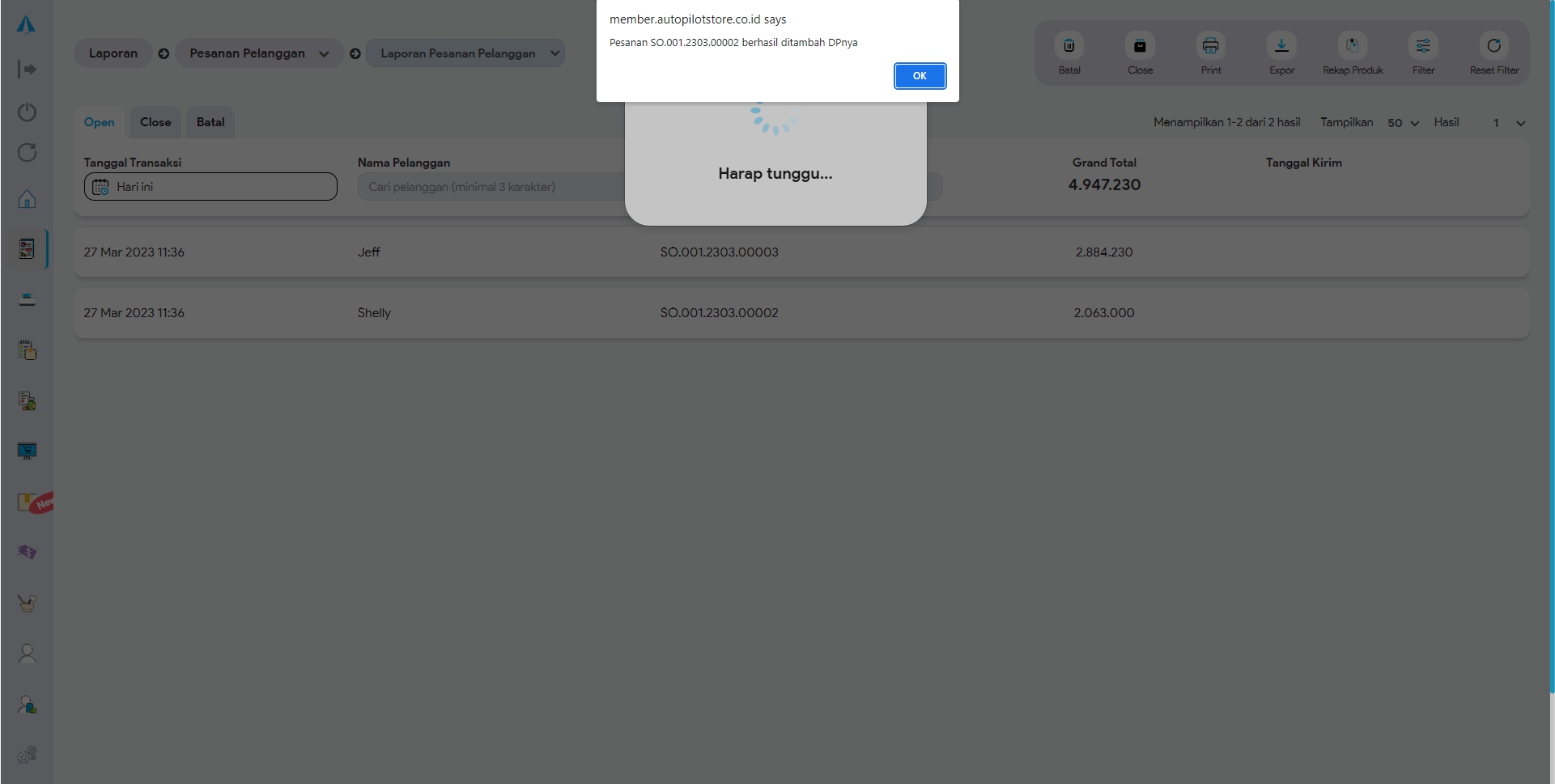Image resolution: width=1555 pixels, height=784 pixels.
Task: Open the Filter options
Action: click(1423, 46)
